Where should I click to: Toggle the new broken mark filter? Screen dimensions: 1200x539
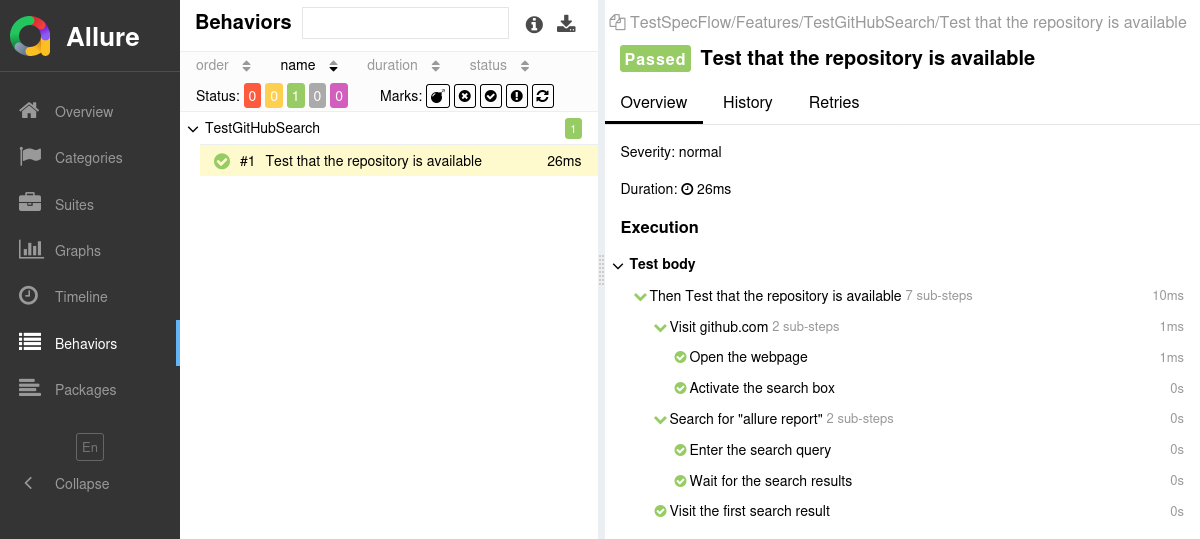(x=517, y=96)
